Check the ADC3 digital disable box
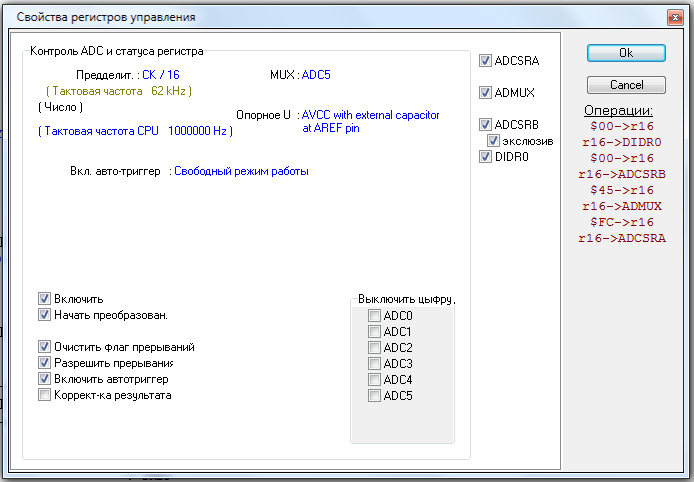The image size is (694, 482). pos(374,364)
